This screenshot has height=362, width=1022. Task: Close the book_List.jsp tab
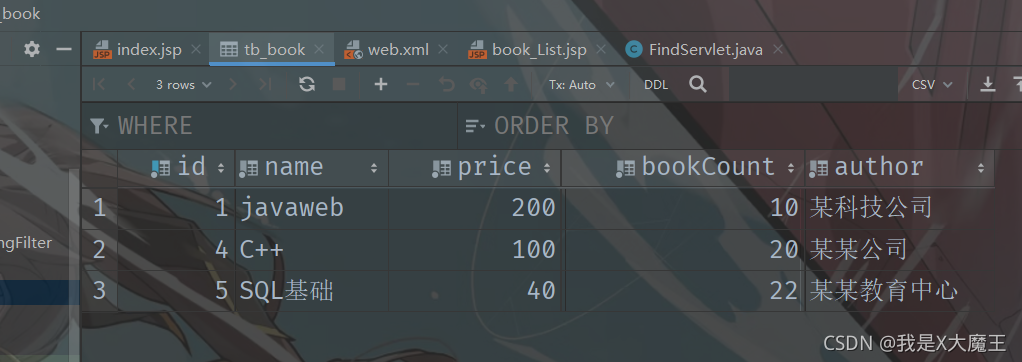coord(601,50)
